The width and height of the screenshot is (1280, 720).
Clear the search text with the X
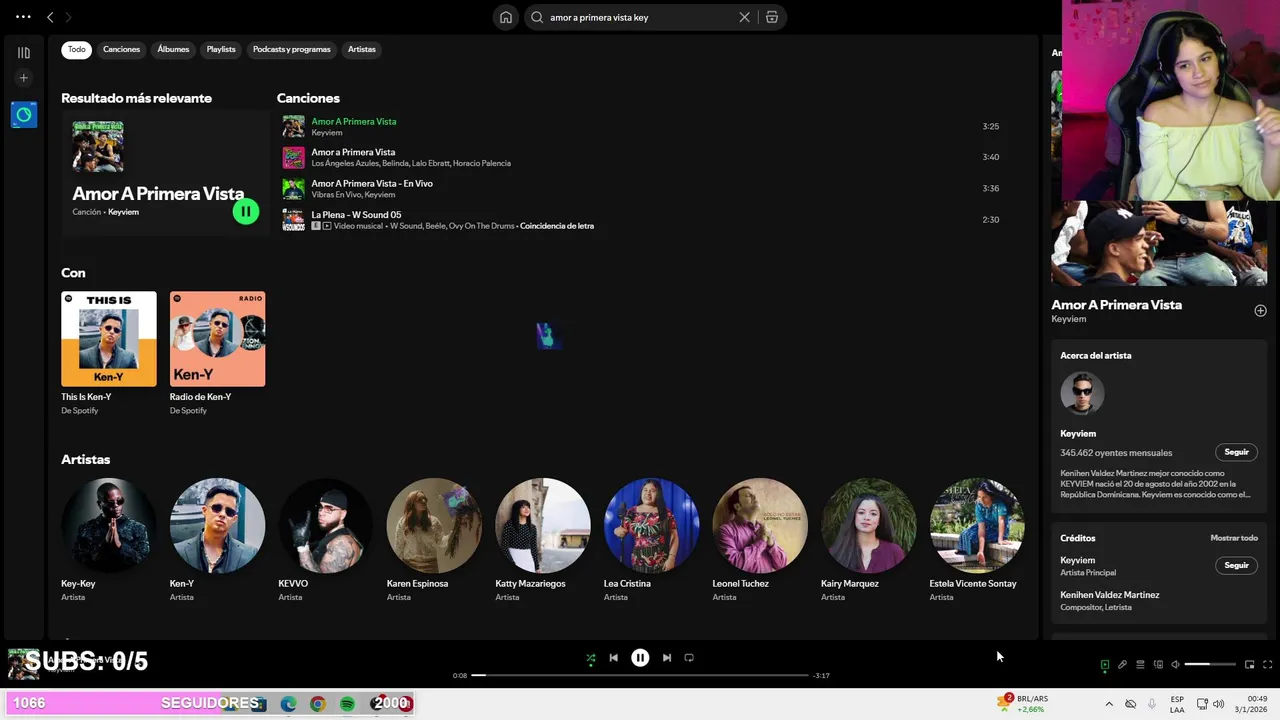(744, 17)
